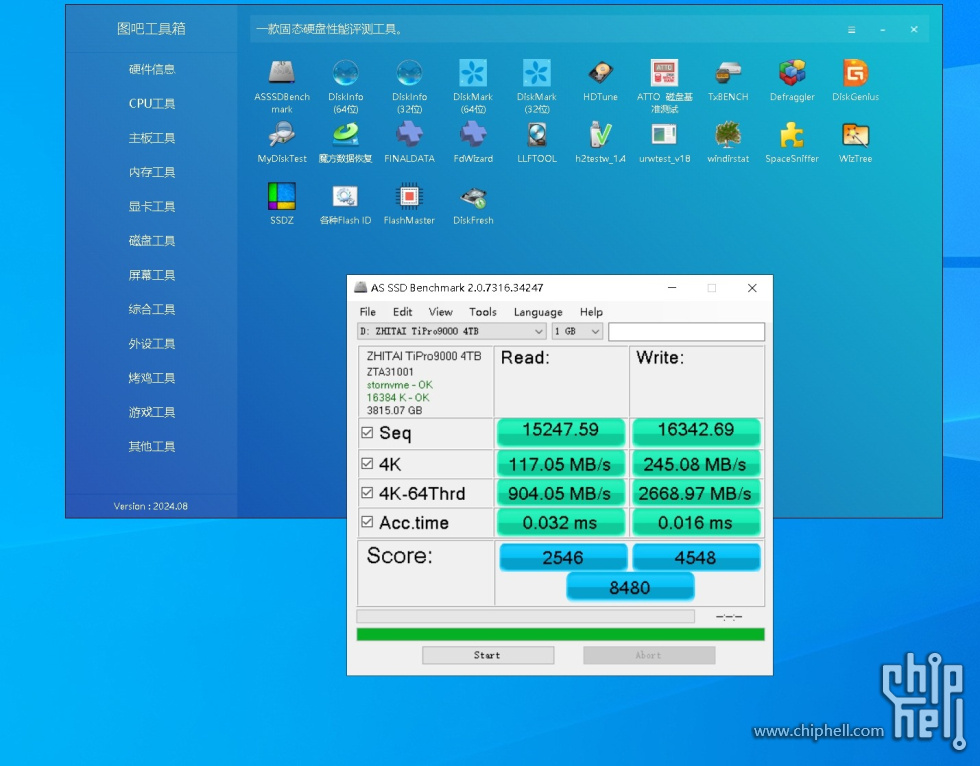This screenshot has width=980, height=766.
Task: Launch the HDTune icon
Action: coord(601,73)
